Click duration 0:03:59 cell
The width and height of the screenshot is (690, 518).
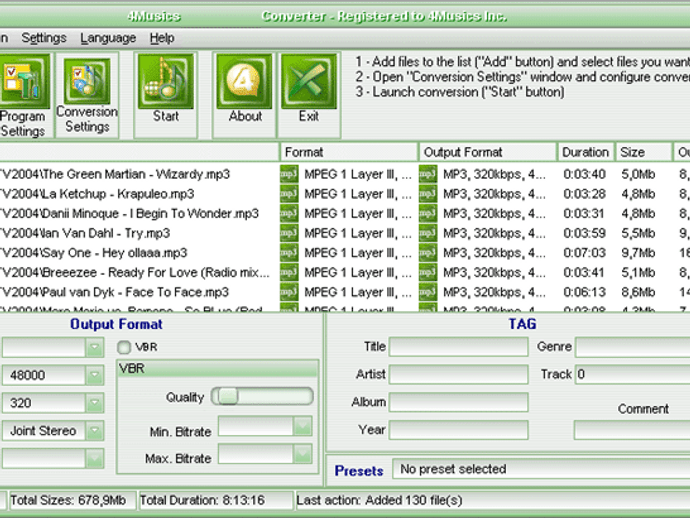584,233
